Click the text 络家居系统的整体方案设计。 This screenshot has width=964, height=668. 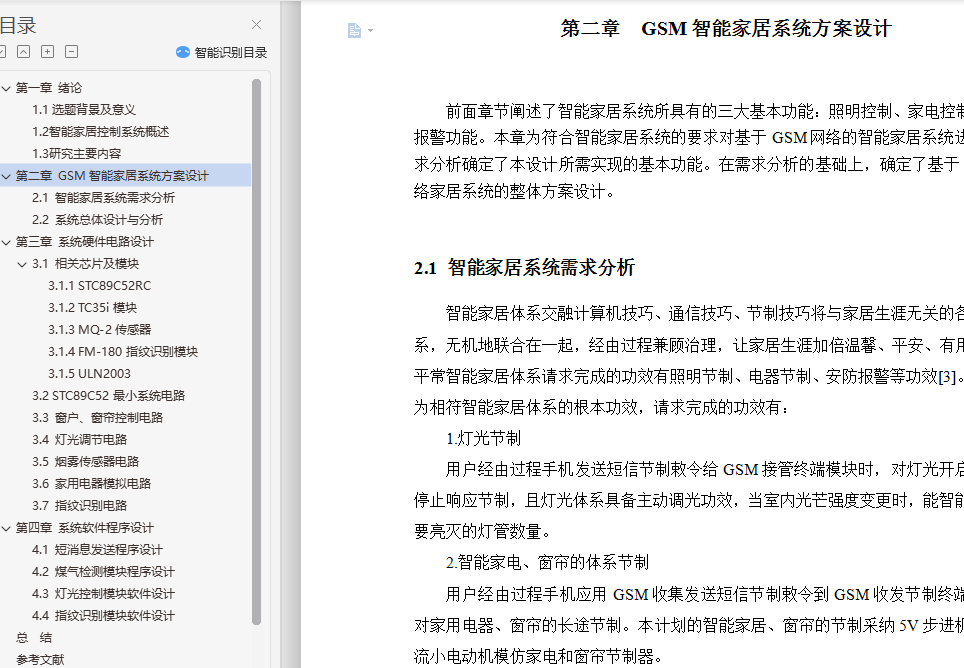[515, 192]
